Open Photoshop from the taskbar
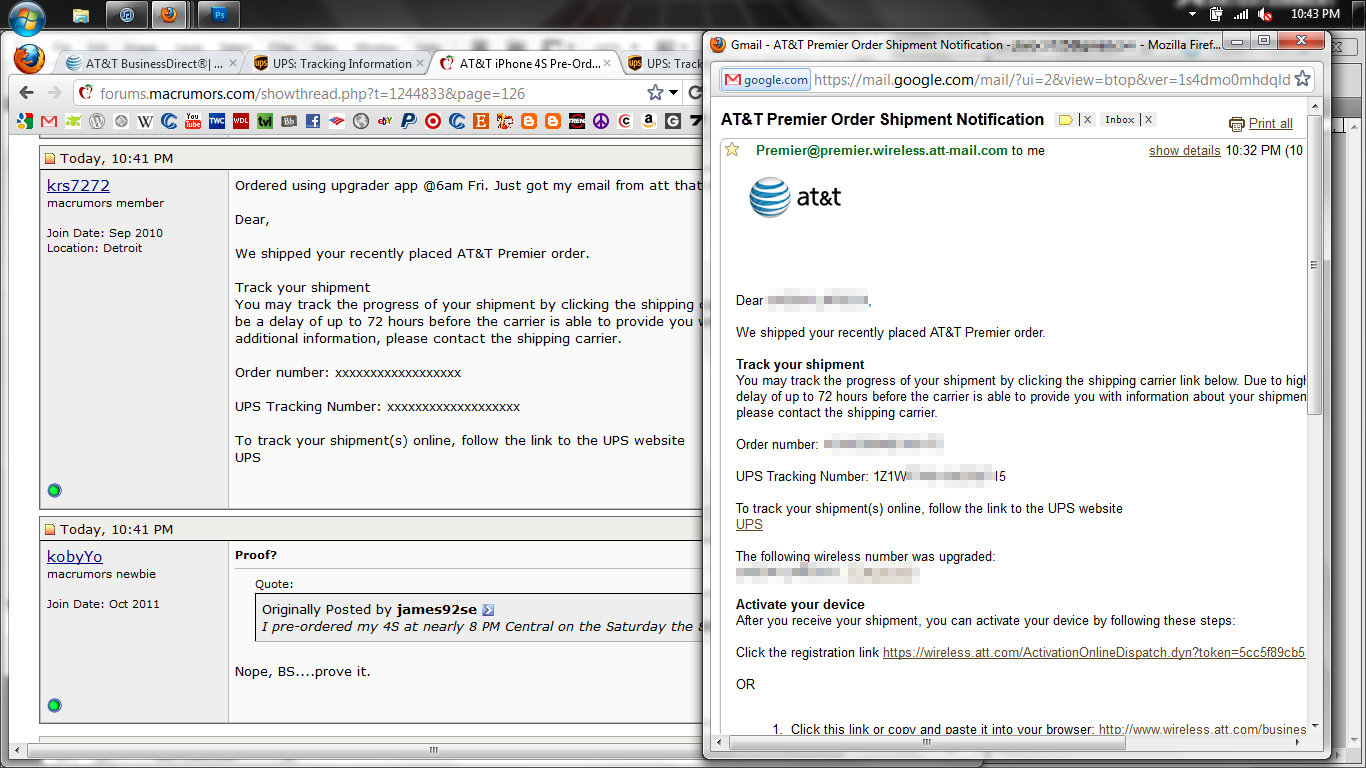1366x768 pixels. [218, 14]
